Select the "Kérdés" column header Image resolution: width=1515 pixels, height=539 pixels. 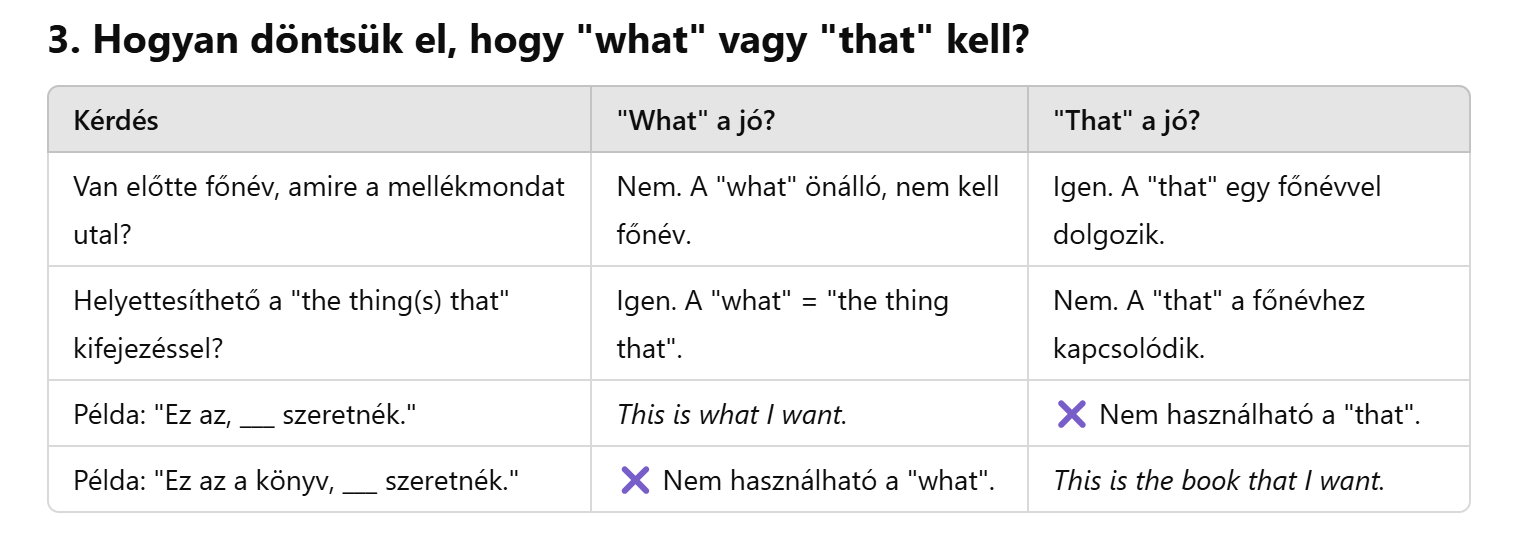(x=116, y=121)
